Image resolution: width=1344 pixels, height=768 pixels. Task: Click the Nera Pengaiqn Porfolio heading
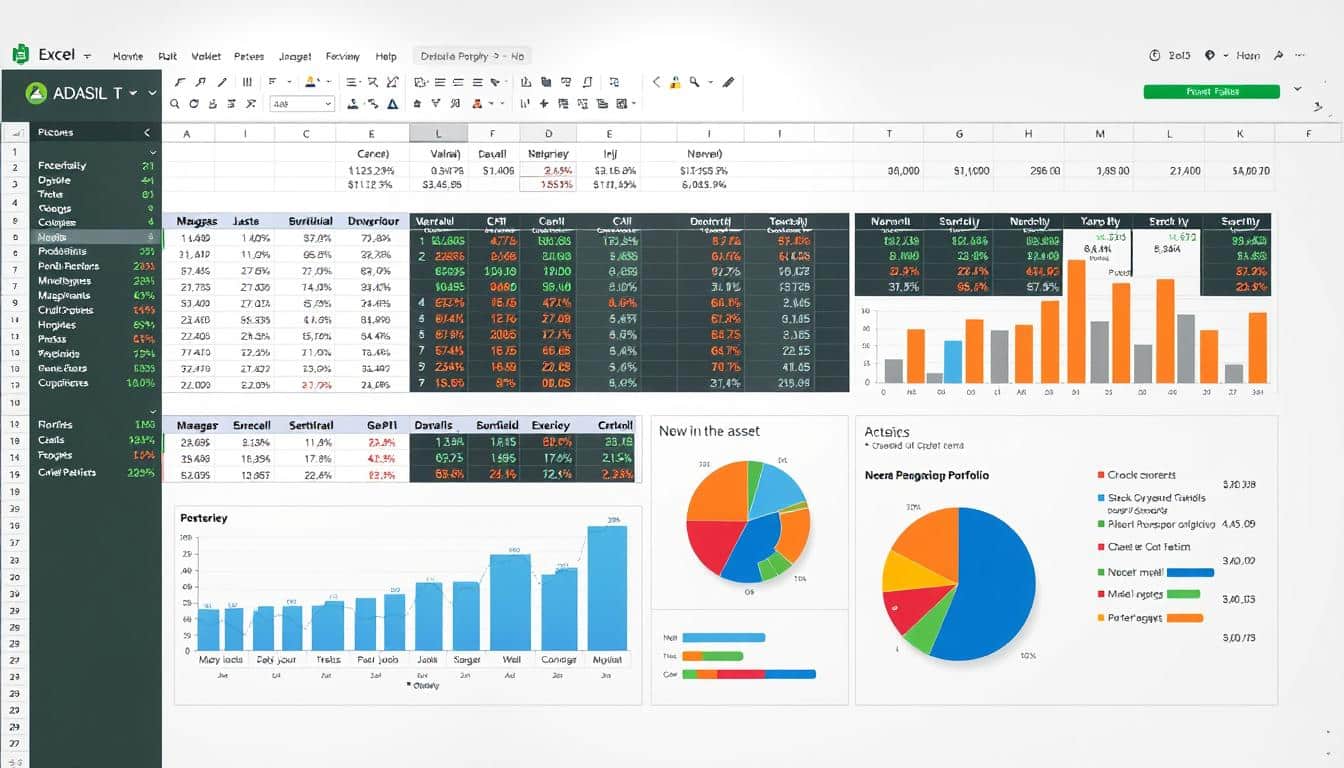coord(926,475)
